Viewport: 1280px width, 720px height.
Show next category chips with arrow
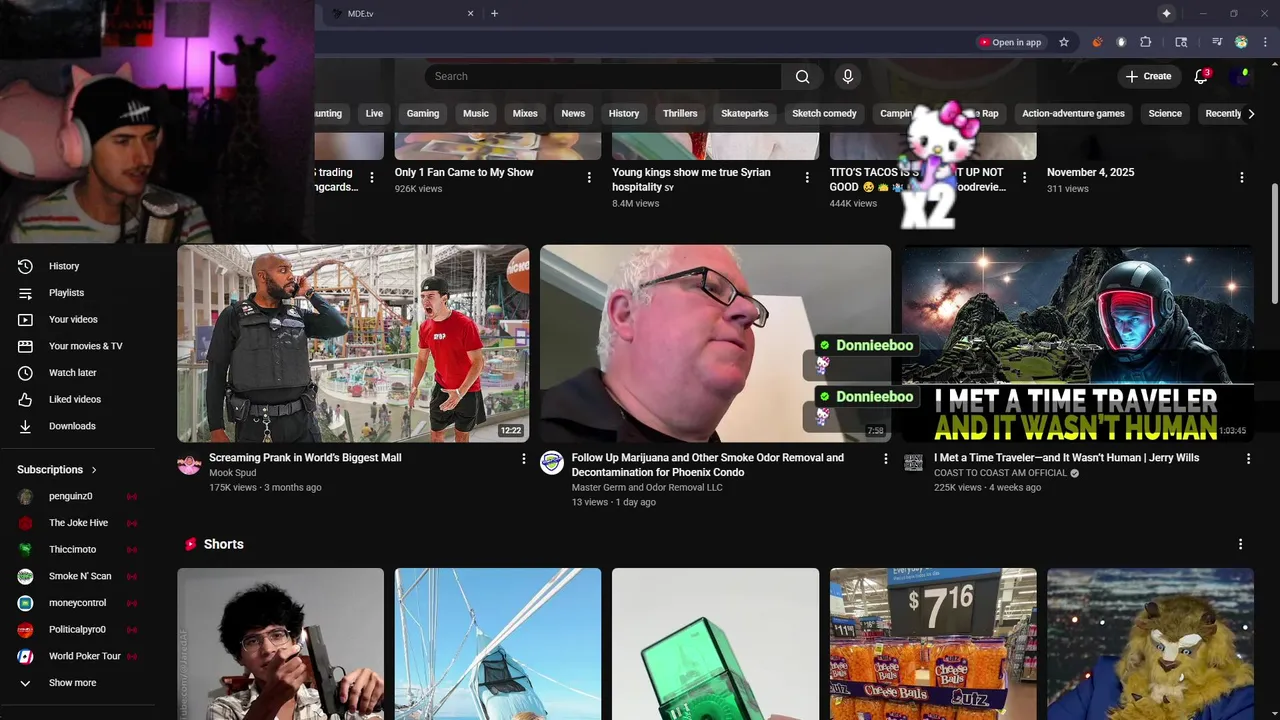coord(1251,114)
